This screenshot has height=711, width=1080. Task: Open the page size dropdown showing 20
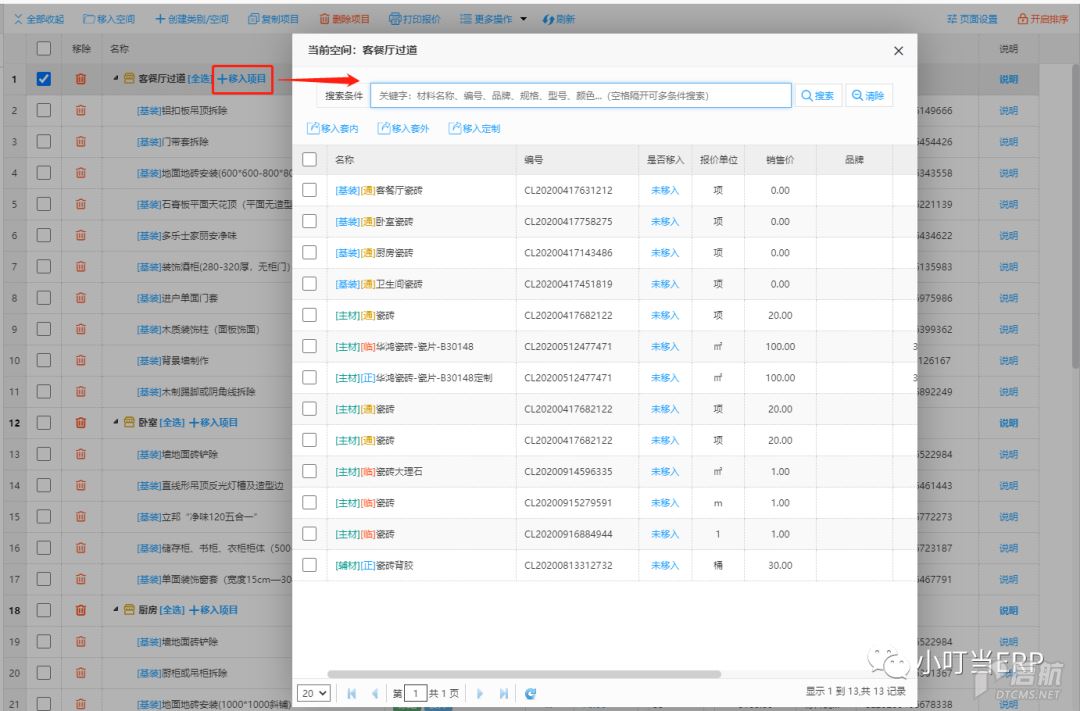click(x=313, y=693)
